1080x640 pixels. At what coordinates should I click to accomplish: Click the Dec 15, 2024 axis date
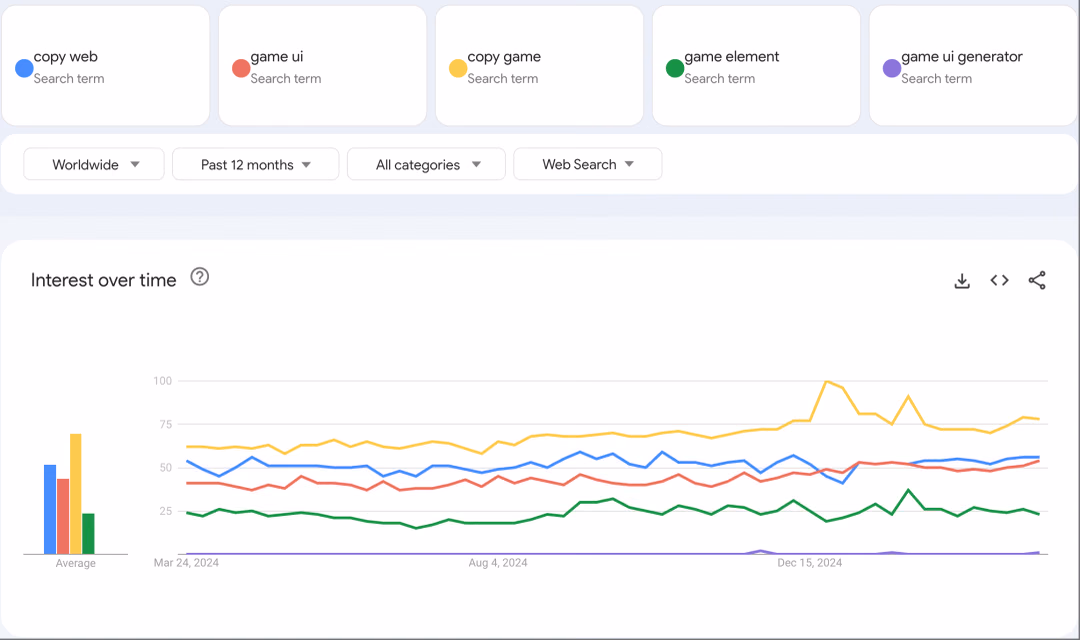tap(809, 563)
